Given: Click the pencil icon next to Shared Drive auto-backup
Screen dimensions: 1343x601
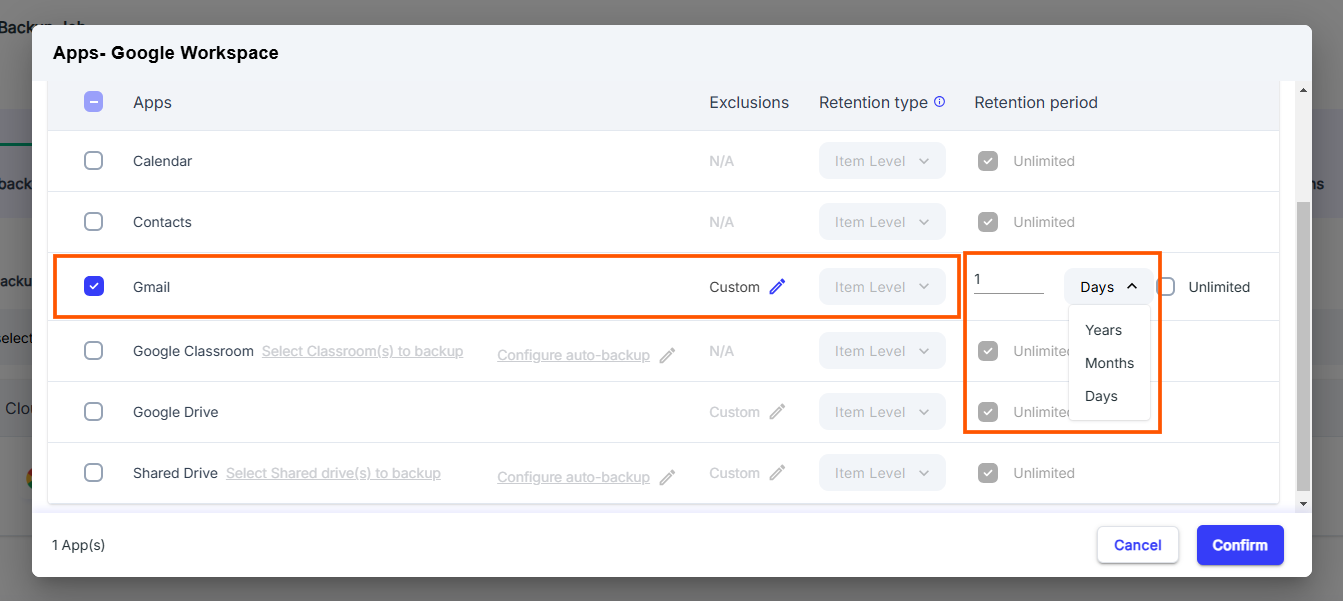Looking at the screenshot, I should pyautogui.click(x=667, y=477).
